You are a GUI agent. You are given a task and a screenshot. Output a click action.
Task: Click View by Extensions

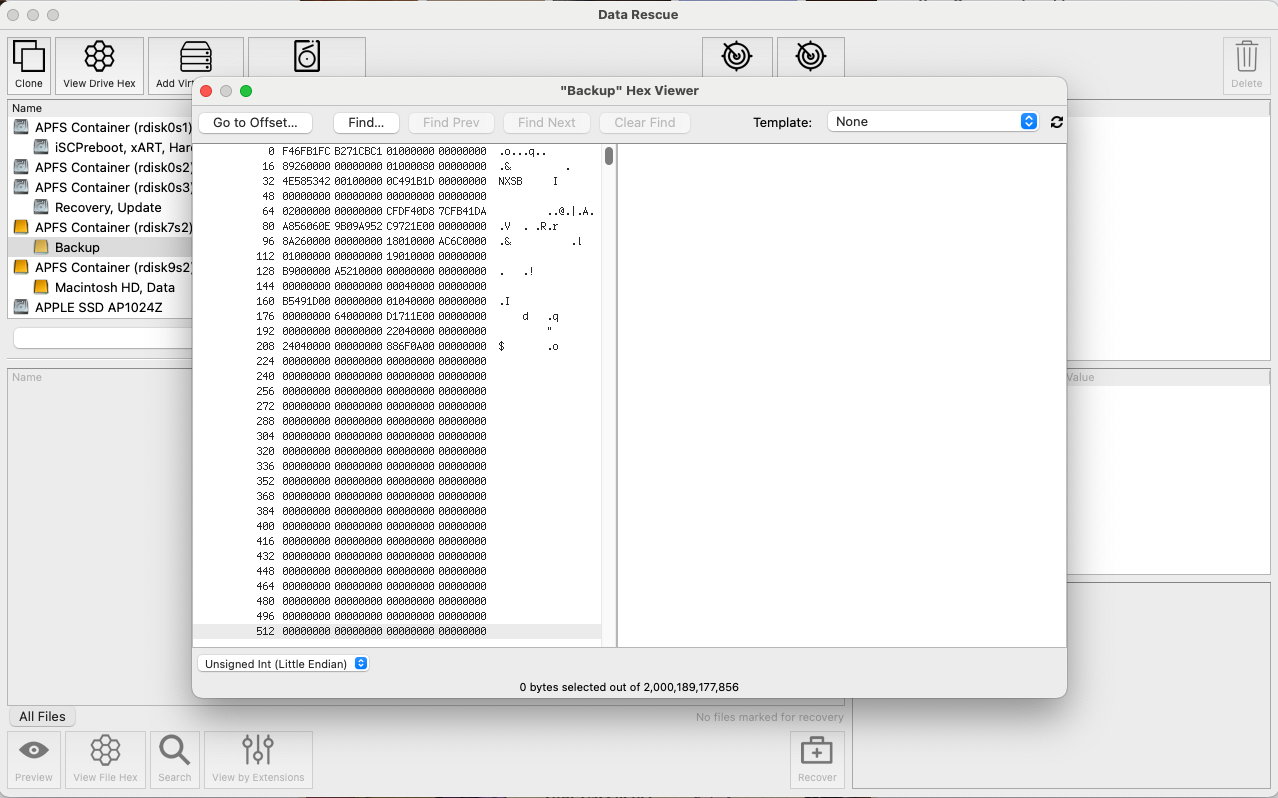(x=258, y=759)
